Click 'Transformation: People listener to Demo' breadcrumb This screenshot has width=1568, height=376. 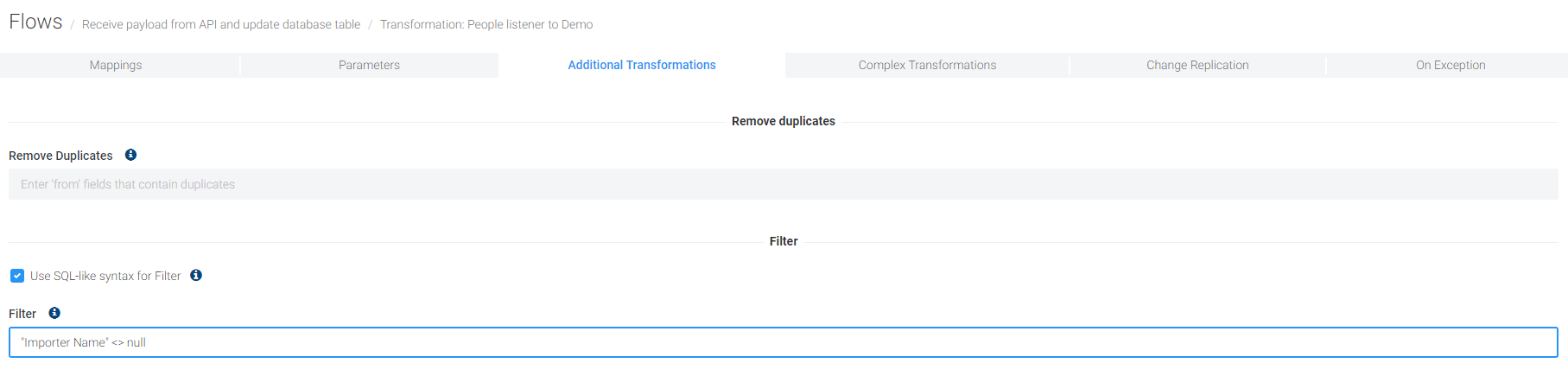click(x=486, y=24)
